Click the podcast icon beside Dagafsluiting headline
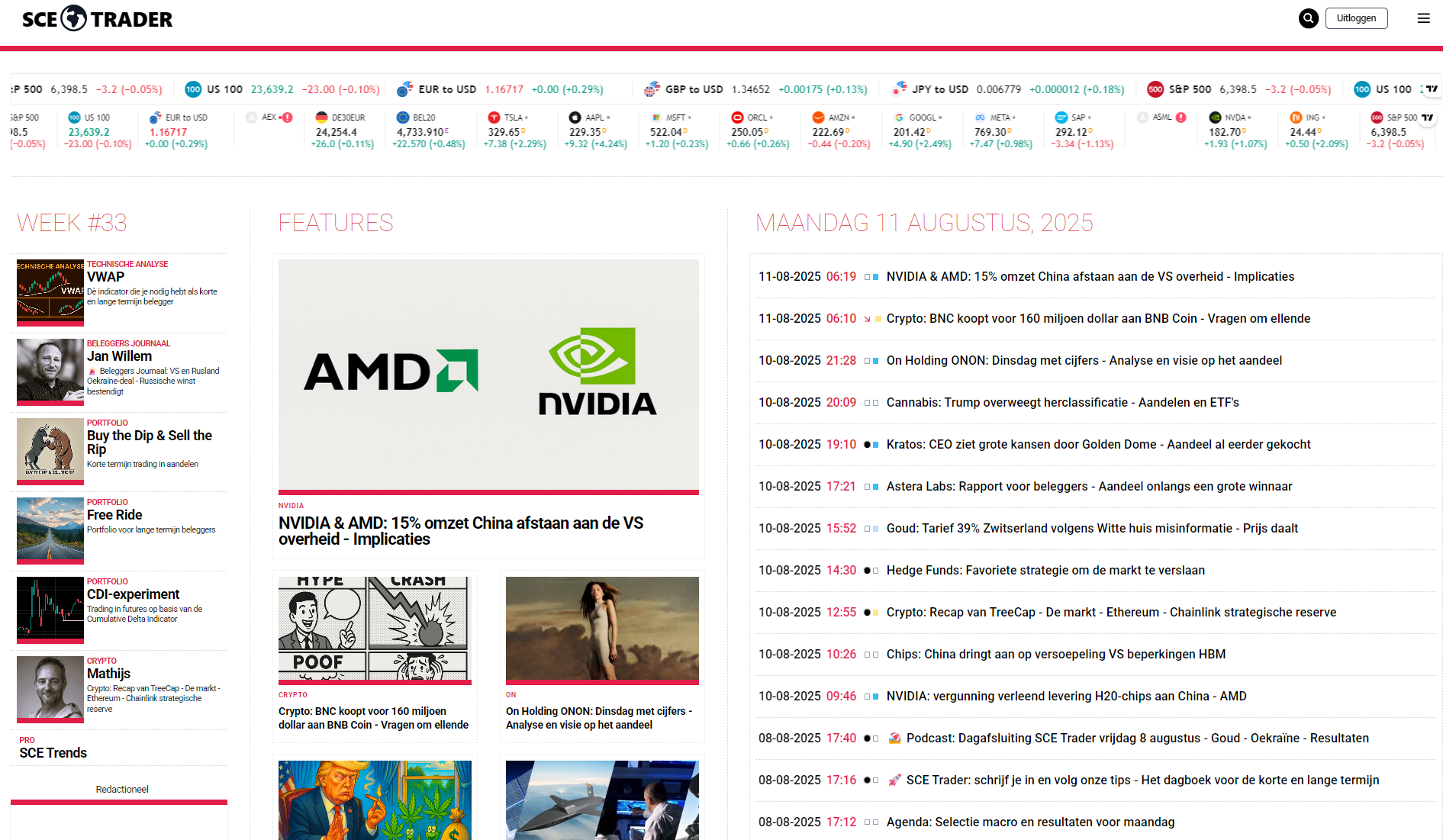The width and height of the screenshot is (1443, 840). 895,739
